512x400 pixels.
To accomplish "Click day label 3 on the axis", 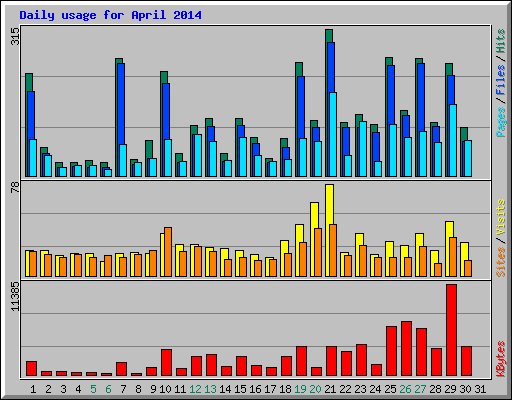I will 63,389.
